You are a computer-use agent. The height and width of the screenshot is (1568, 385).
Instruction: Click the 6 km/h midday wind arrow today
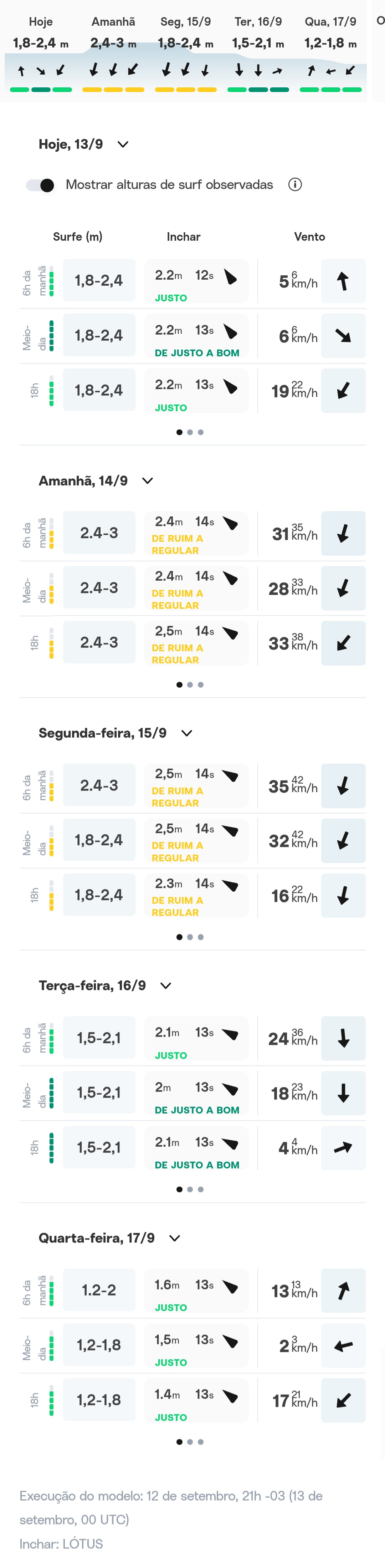pos(343,335)
